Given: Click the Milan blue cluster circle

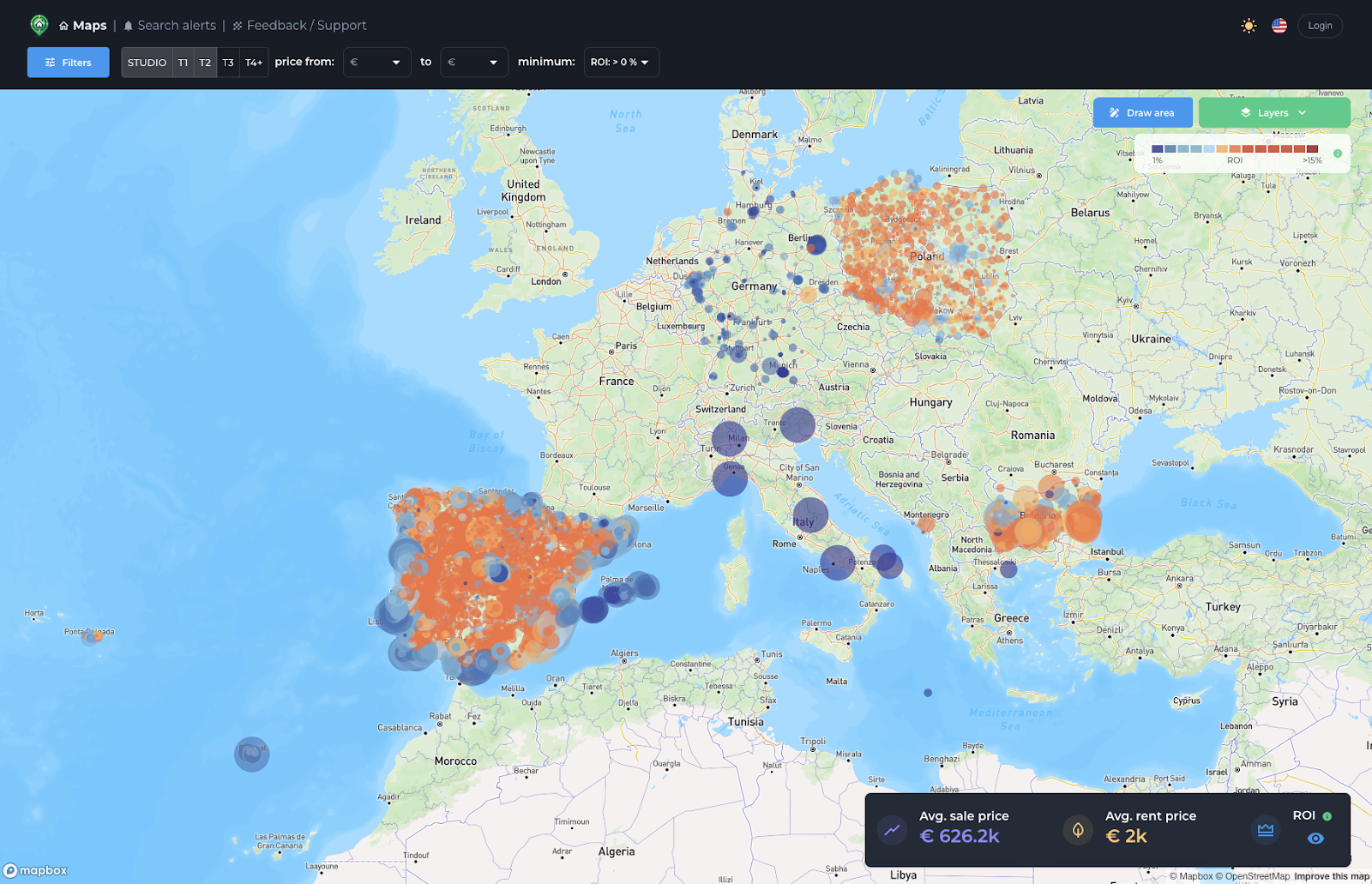Looking at the screenshot, I should (729, 439).
